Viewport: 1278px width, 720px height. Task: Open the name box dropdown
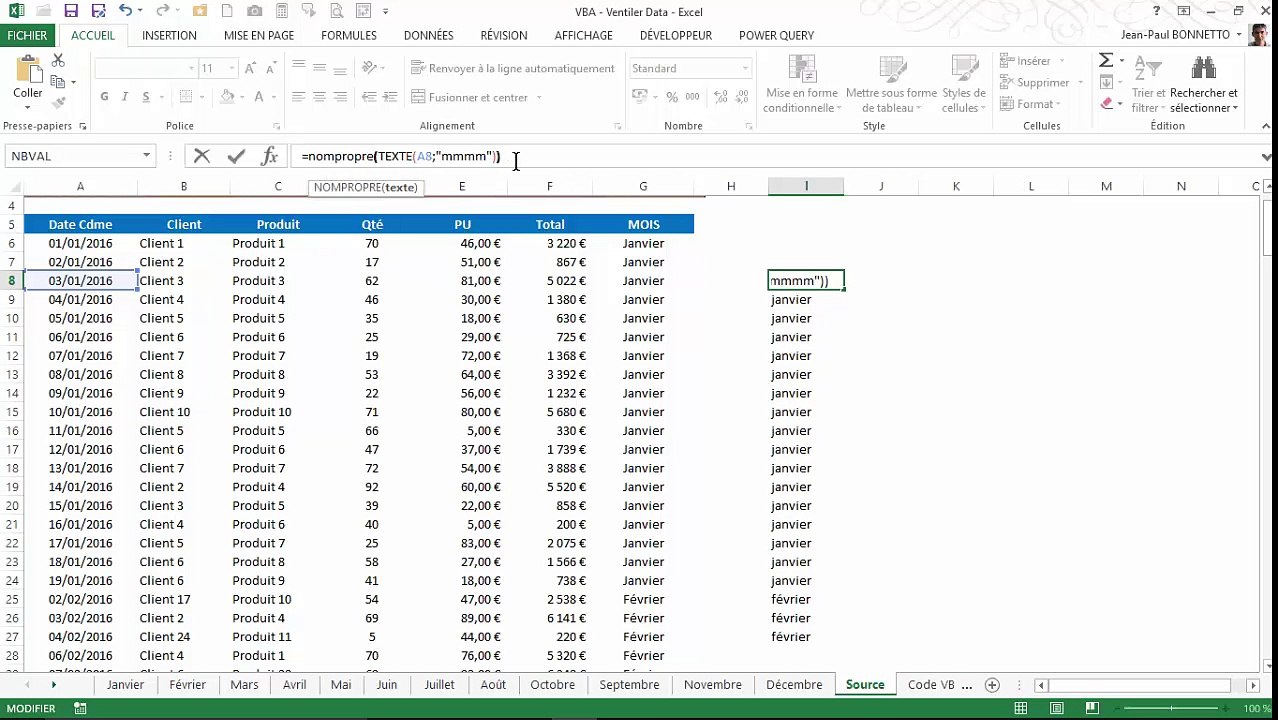click(x=146, y=156)
